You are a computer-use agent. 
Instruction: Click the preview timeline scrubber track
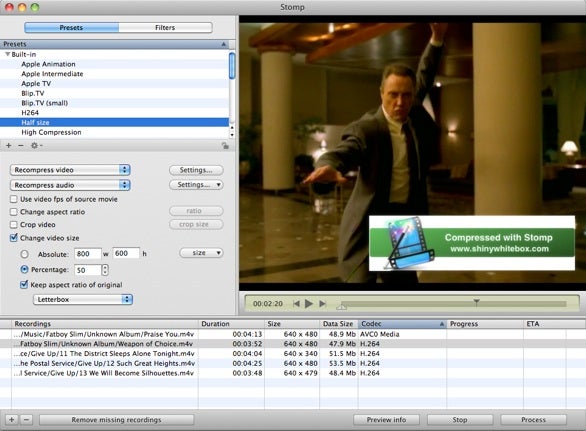453,304
